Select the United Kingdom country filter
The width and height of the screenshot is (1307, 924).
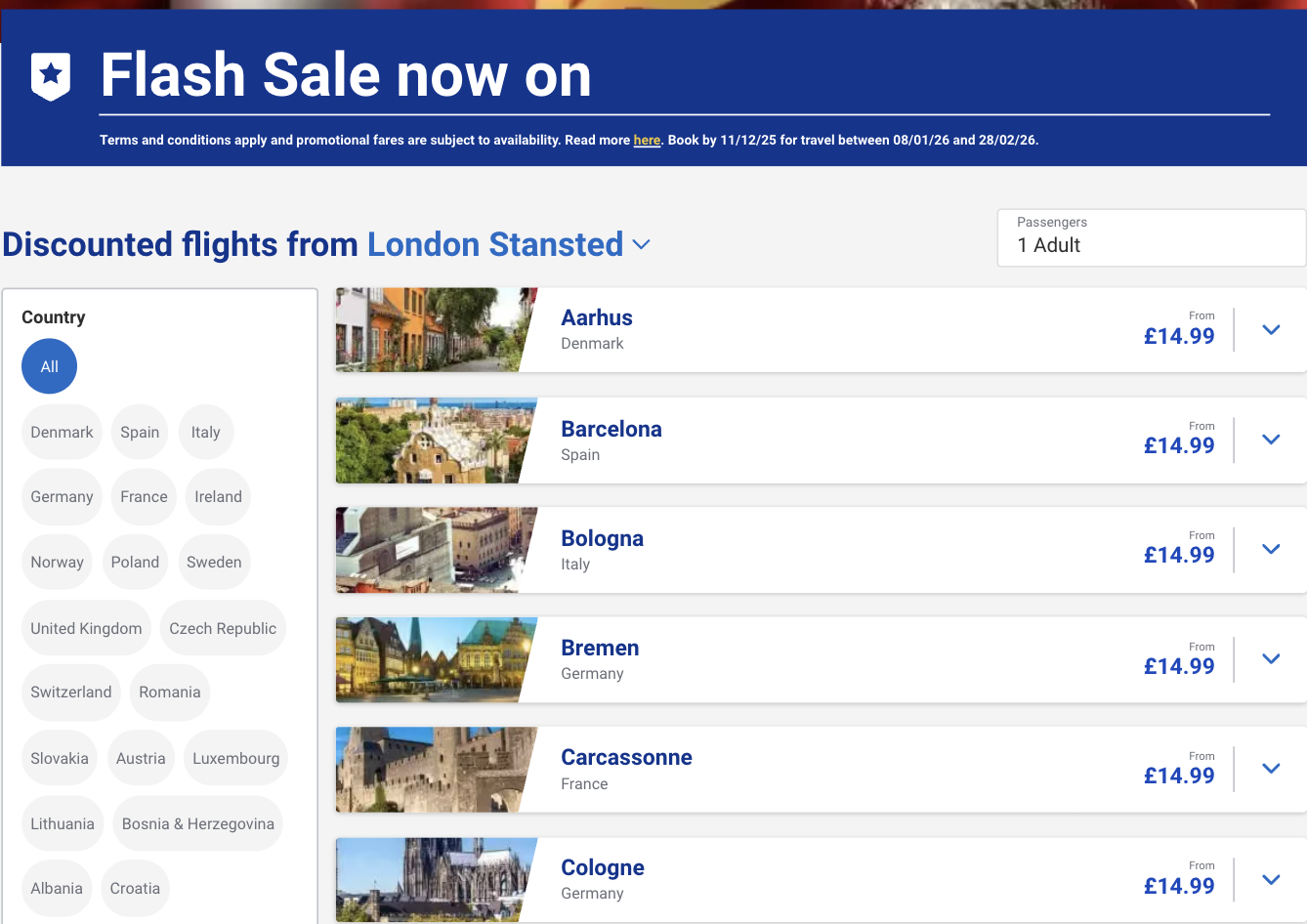point(86,627)
